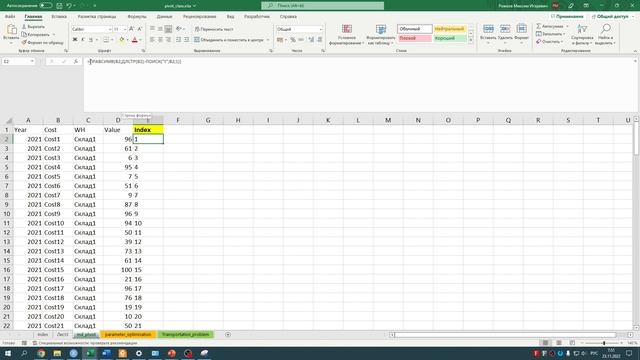Align text to bottom
Image resolution: width=640 pixels, height=360 pixels.
click(168, 29)
